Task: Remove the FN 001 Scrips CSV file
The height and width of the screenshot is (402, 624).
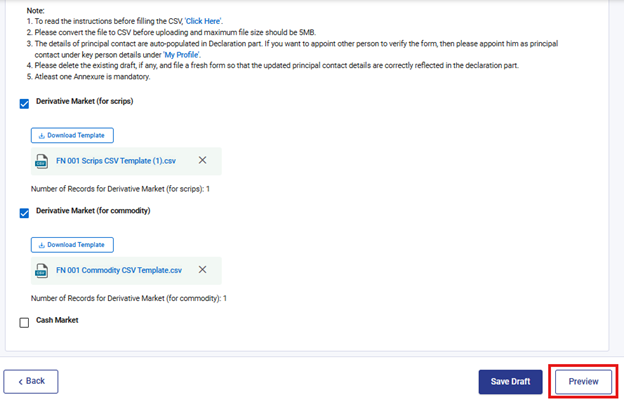Action: click(202, 160)
